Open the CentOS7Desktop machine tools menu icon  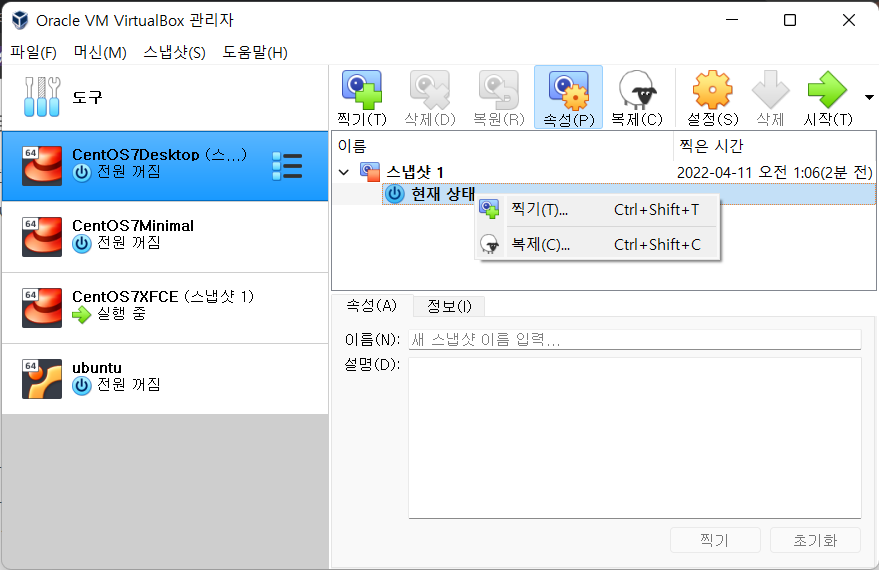pyautogui.click(x=287, y=166)
